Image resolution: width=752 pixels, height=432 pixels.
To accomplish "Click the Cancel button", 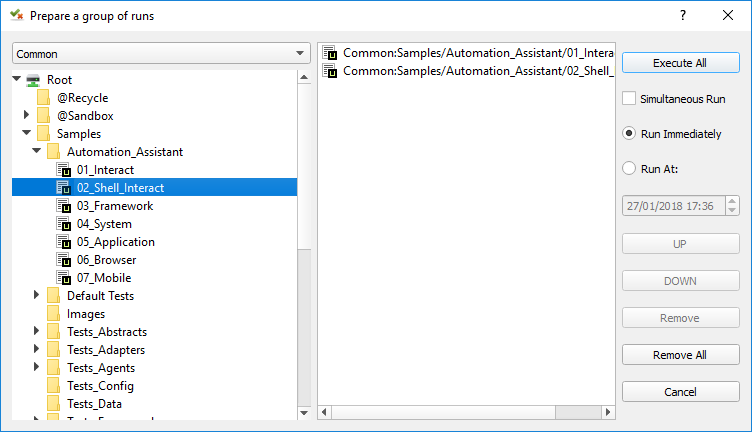I will pos(681,391).
